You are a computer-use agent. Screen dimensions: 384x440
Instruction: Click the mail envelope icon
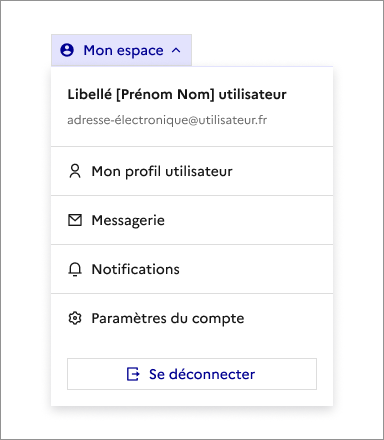pos(75,220)
